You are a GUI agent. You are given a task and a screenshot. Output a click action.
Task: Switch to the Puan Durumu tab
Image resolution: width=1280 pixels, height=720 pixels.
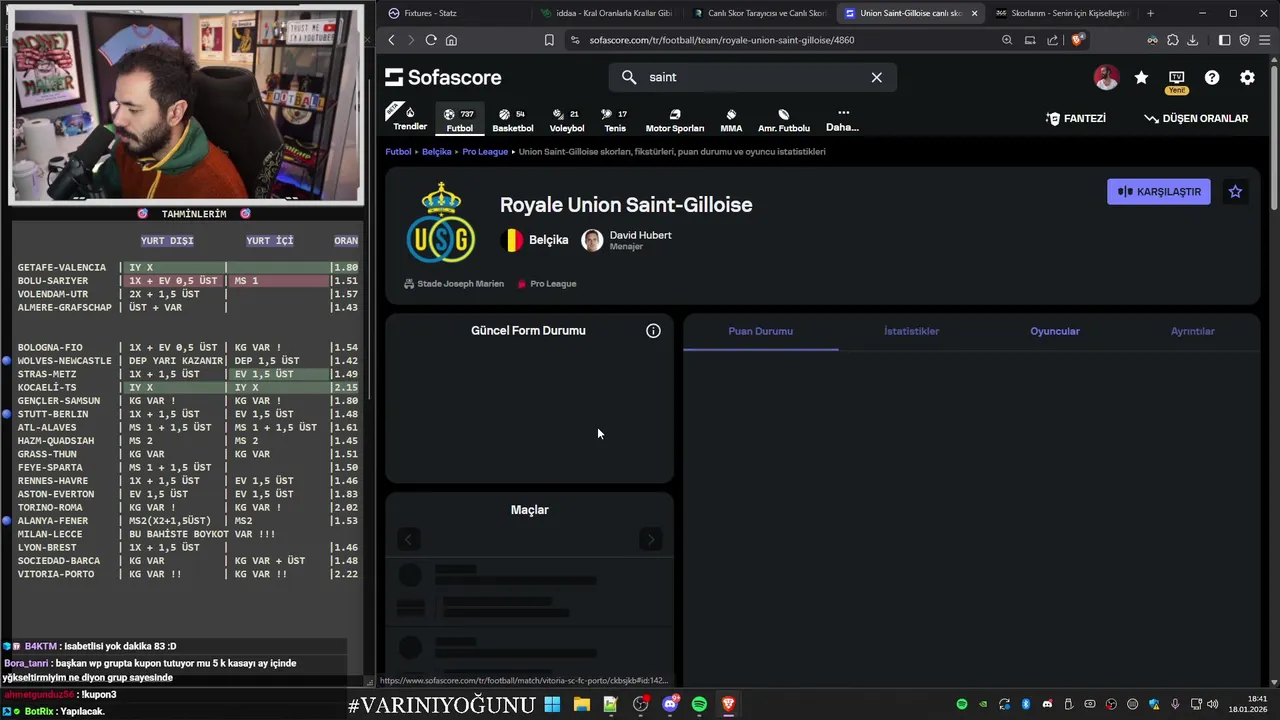[760, 331]
